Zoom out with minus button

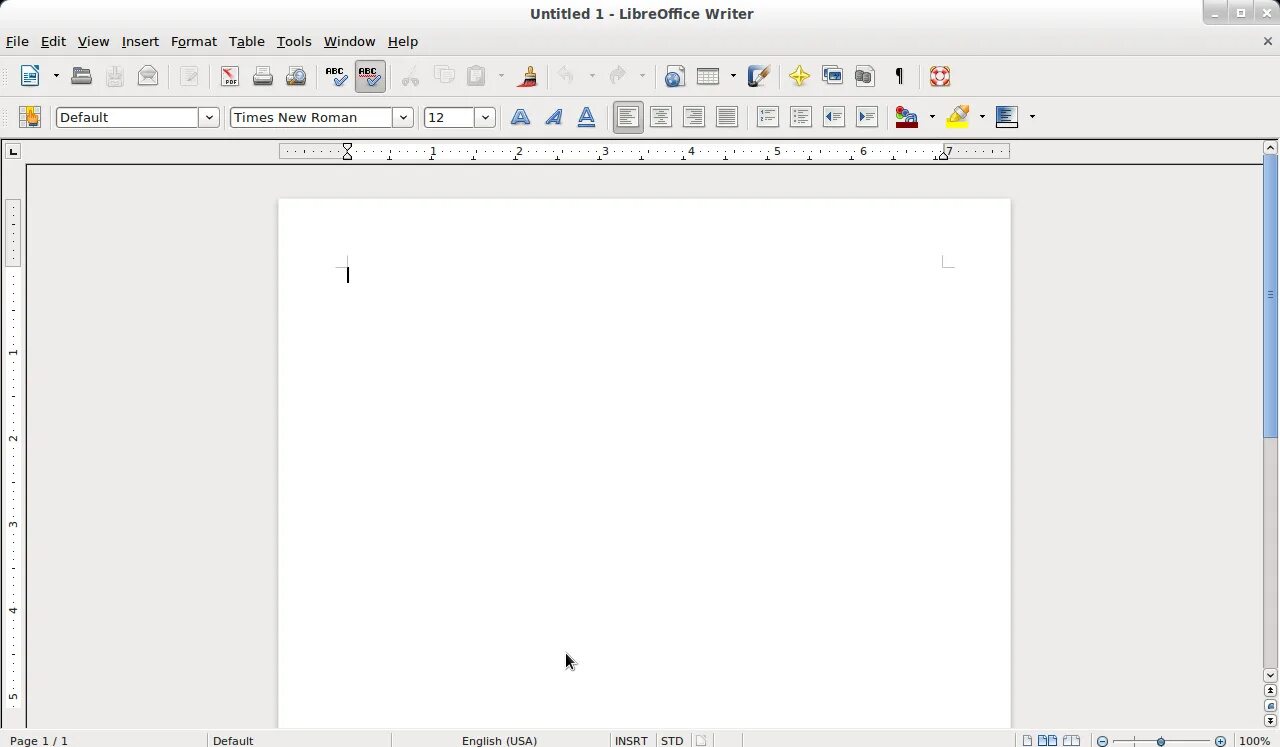tap(1102, 741)
